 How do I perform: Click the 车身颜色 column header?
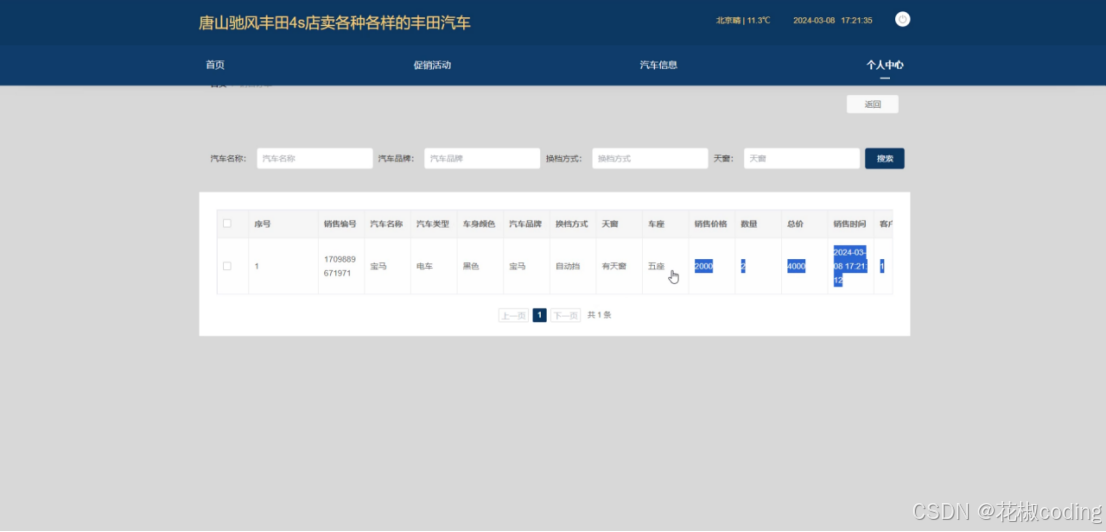tap(479, 224)
